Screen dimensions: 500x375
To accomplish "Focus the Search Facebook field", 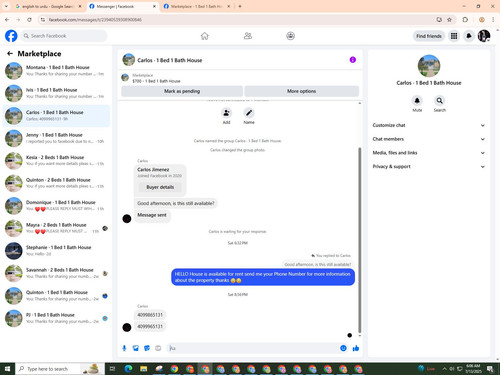I will point(64,36).
